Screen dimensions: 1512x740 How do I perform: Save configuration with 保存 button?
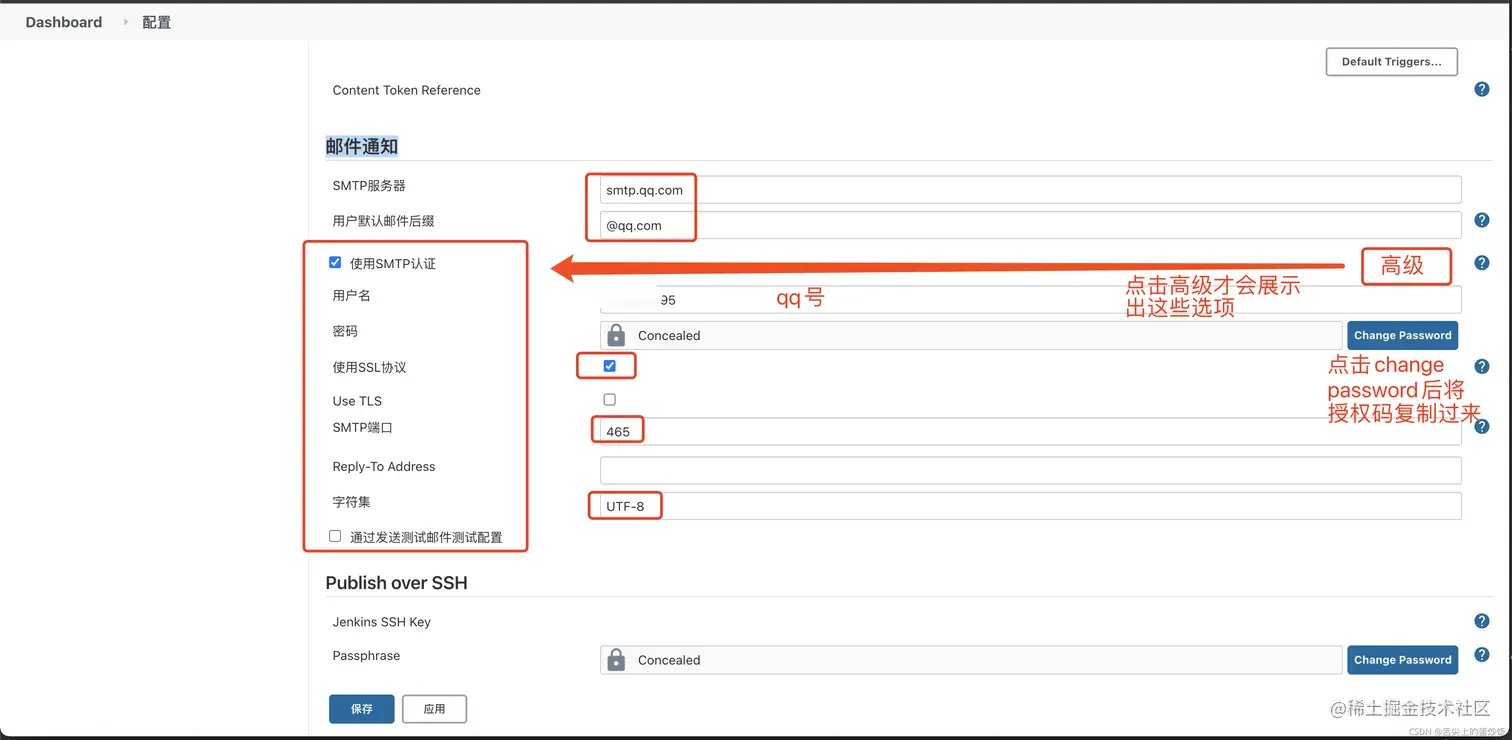pos(361,709)
